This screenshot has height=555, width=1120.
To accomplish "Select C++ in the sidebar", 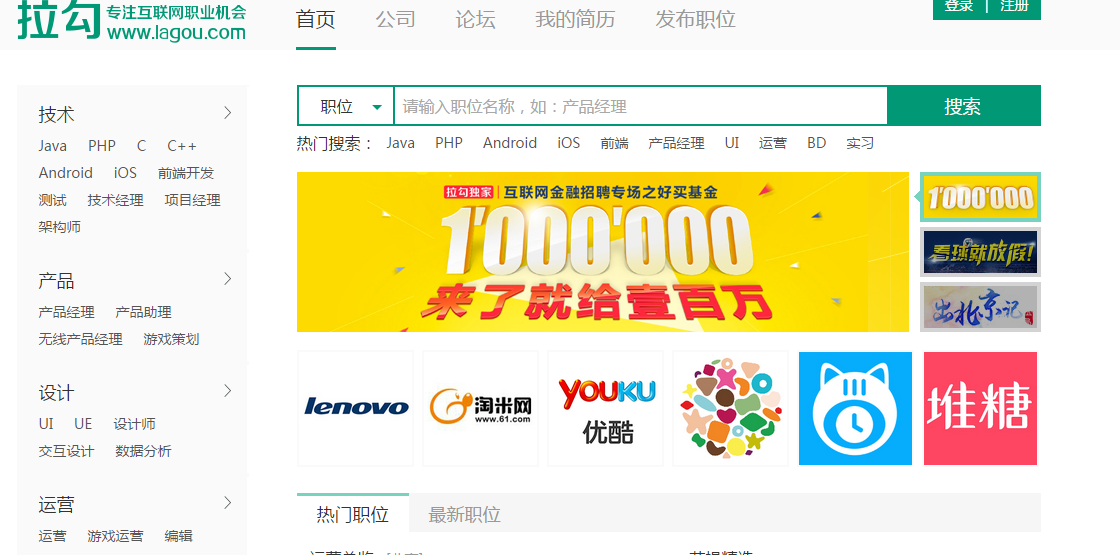I will [x=182, y=146].
